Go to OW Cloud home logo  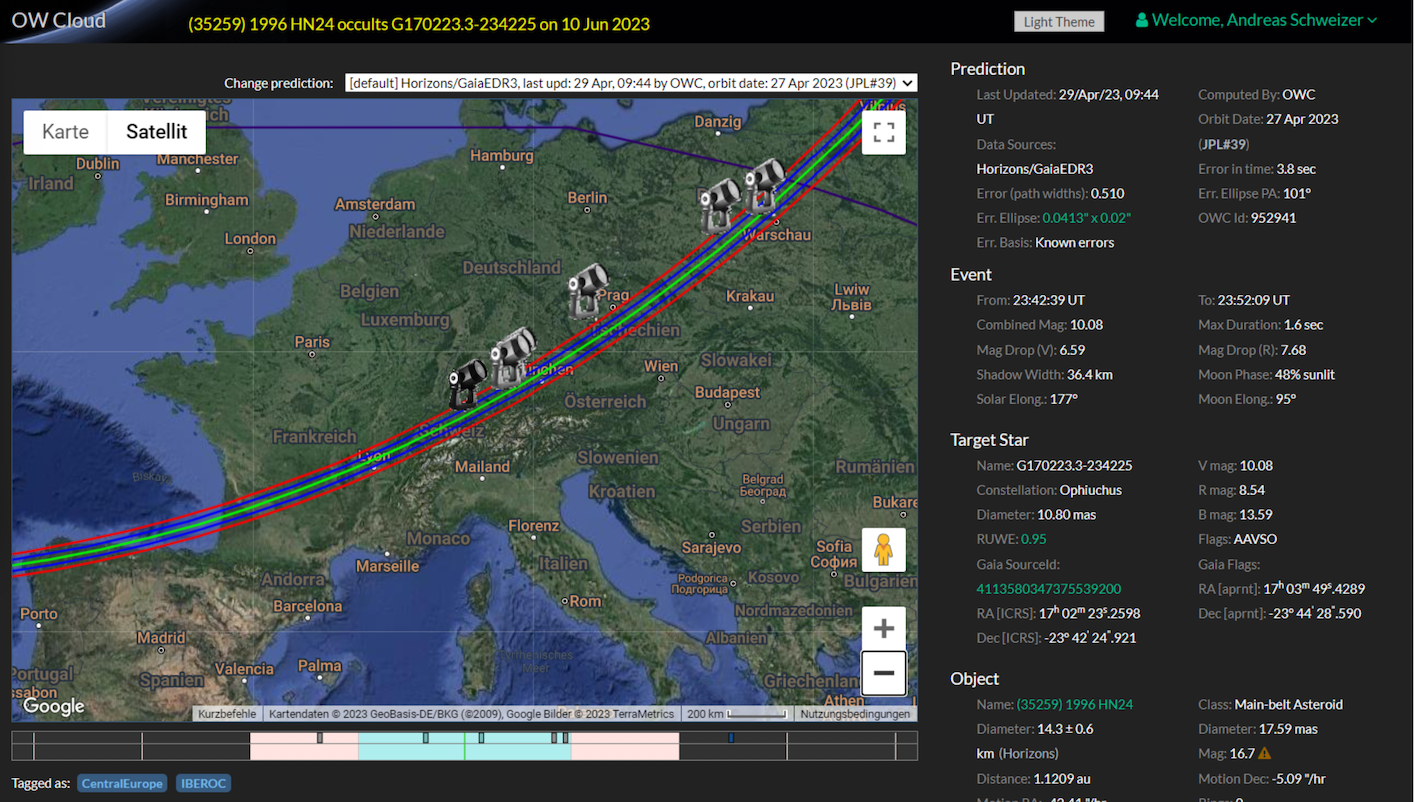[58, 20]
